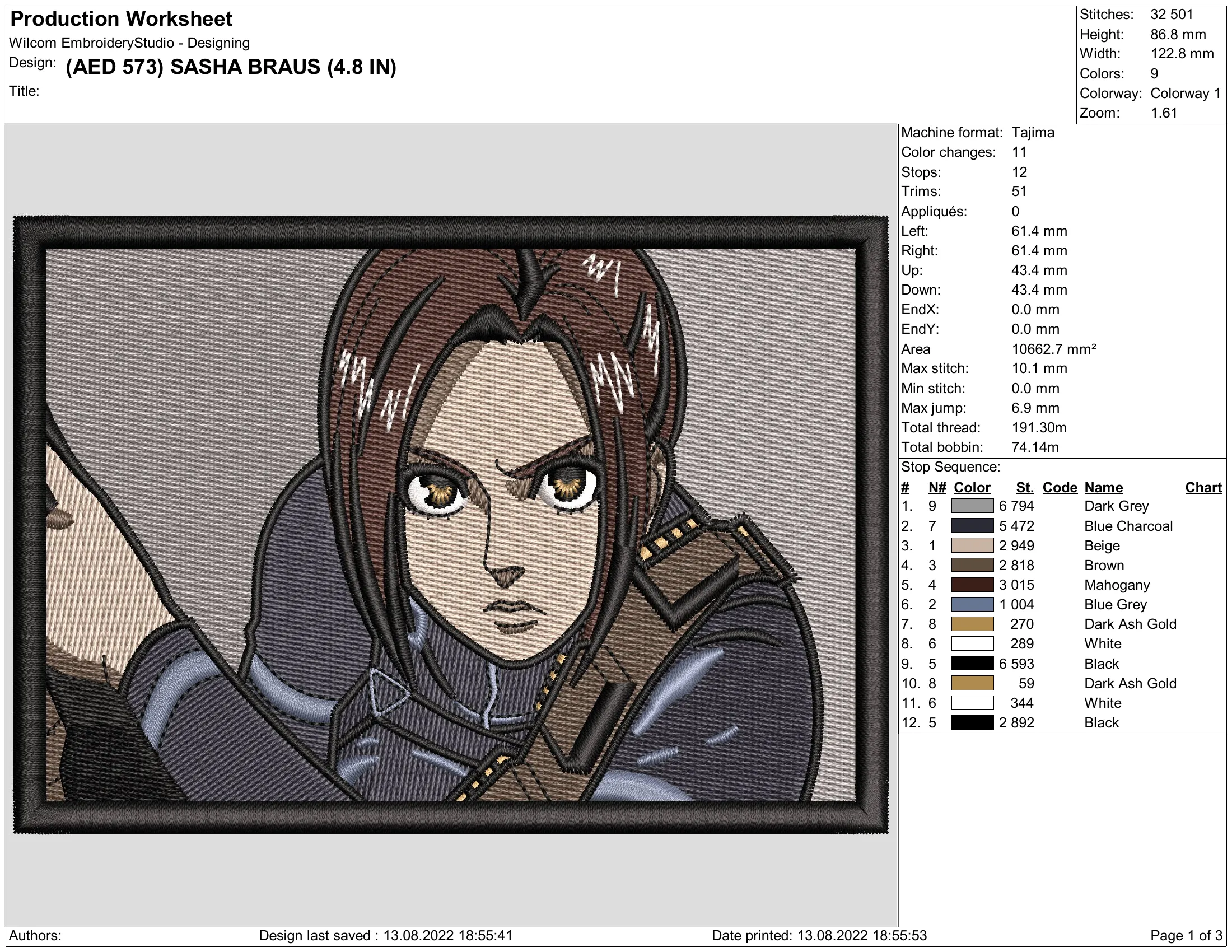Click the White swatch in stop 11
Image resolution: width=1232 pixels, height=952 pixels.
[x=972, y=703]
